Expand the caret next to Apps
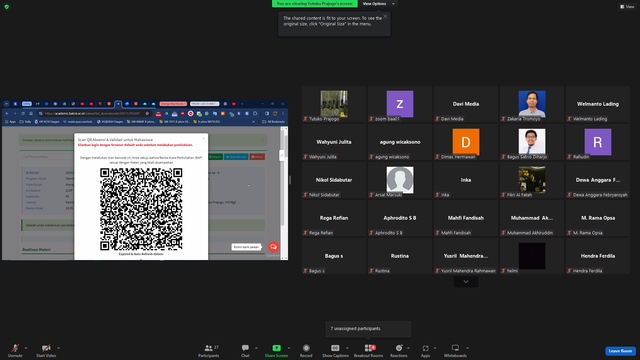640x360 pixels. pyautogui.click(x=435, y=348)
